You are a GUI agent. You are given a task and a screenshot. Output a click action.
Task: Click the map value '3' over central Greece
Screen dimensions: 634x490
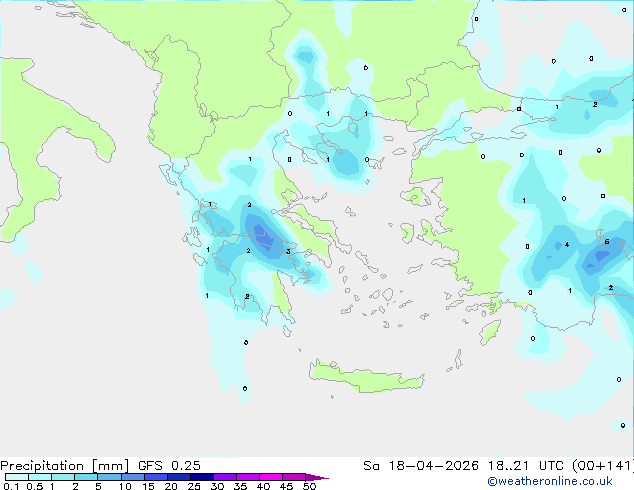pyautogui.click(x=288, y=251)
